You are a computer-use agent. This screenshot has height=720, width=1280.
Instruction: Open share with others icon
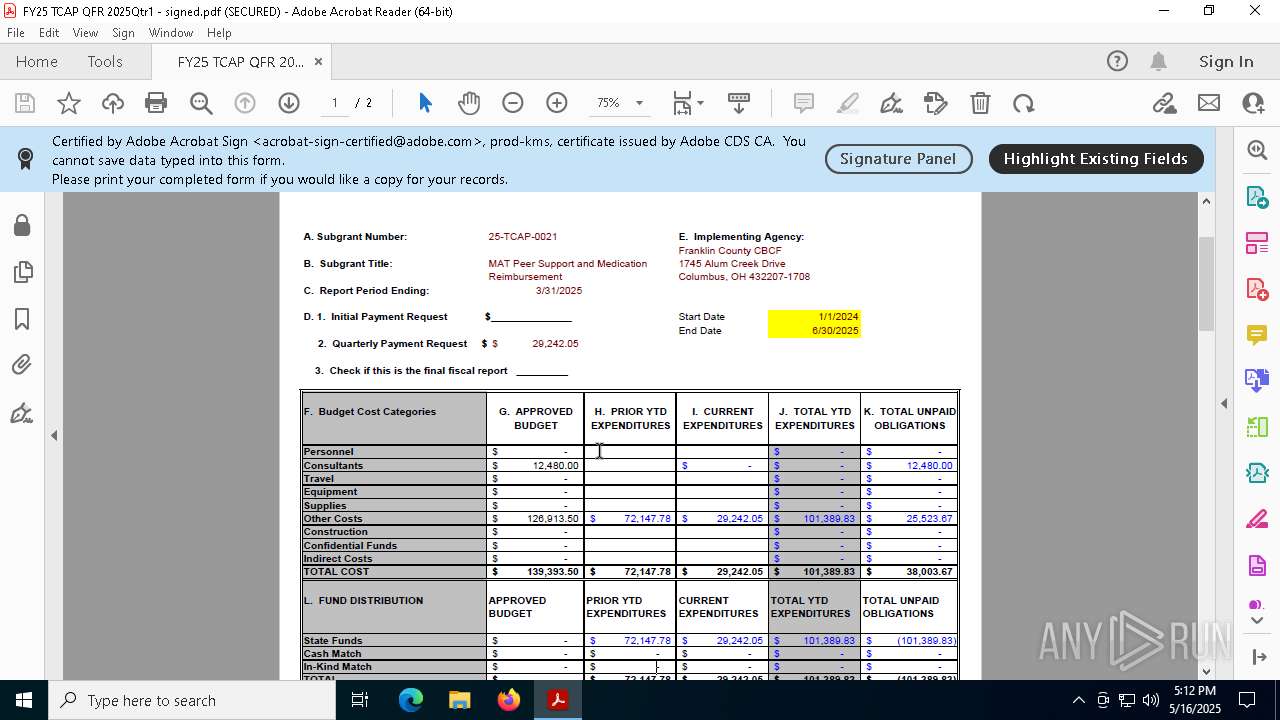pos(1253,103)
